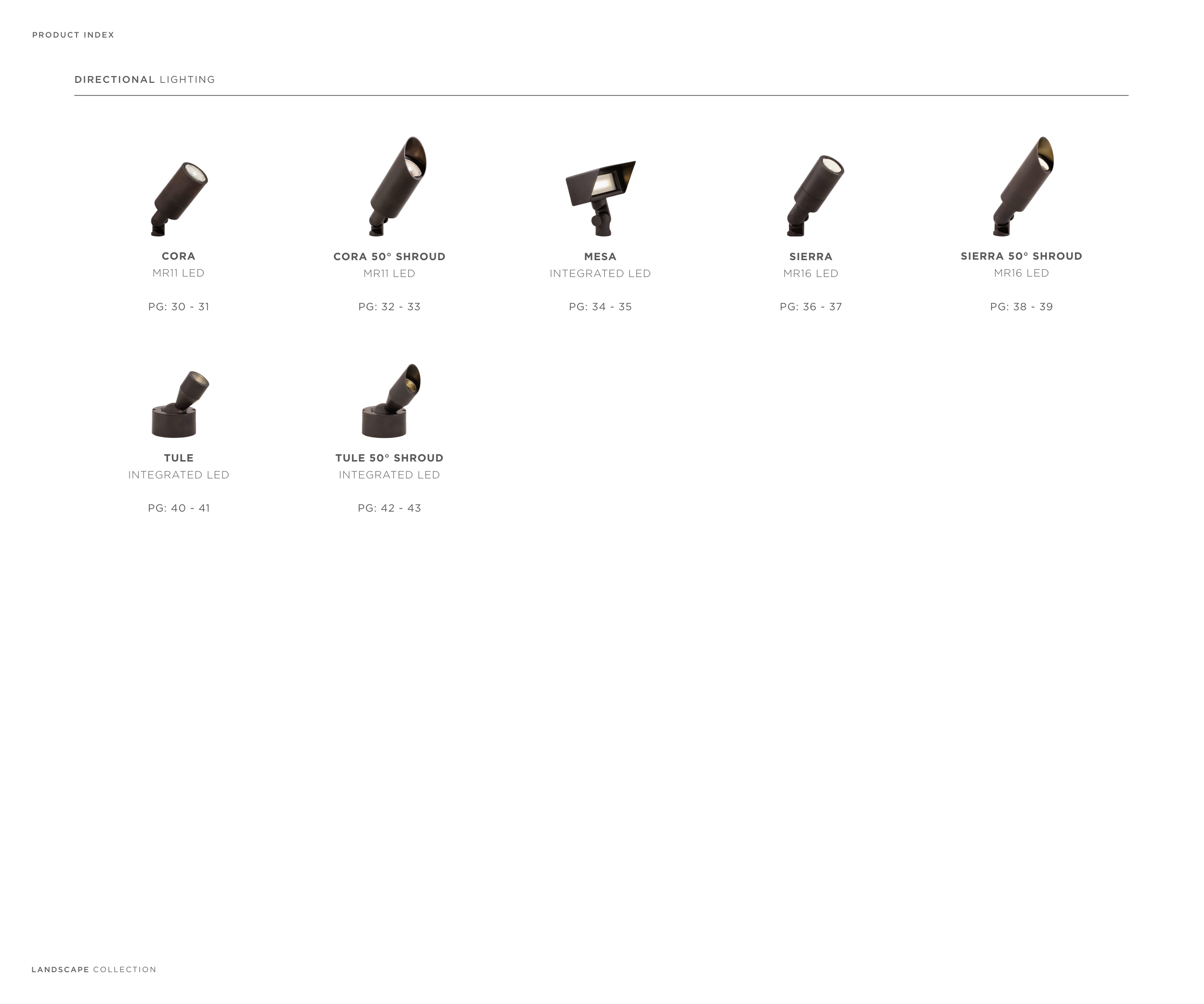Select the Cora 50° Shroud fixture image

[x=397, y=186]
